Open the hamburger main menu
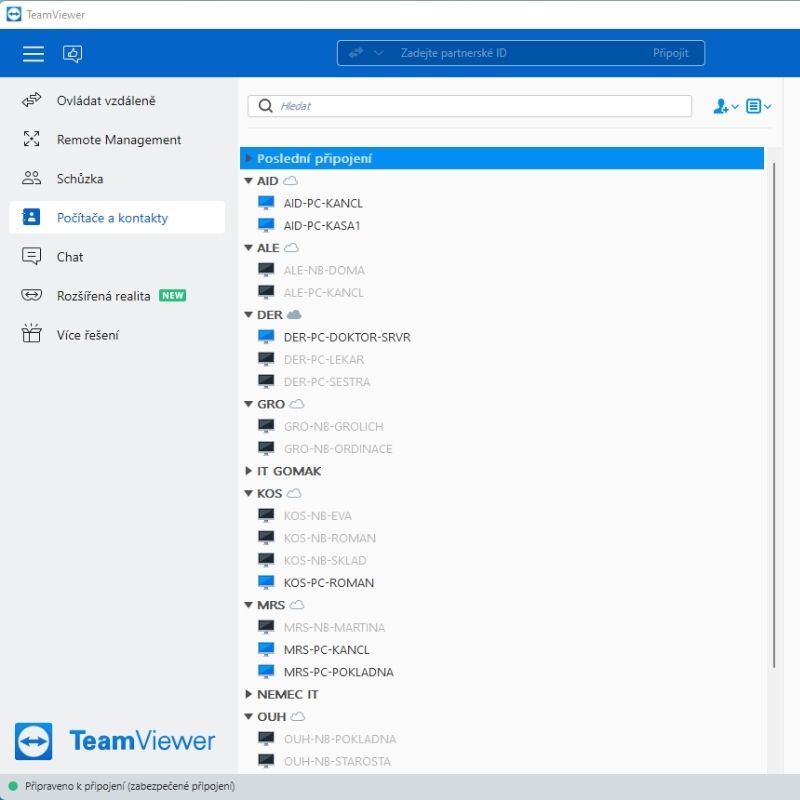The image size is (800, 800). (x=33, y=53)
